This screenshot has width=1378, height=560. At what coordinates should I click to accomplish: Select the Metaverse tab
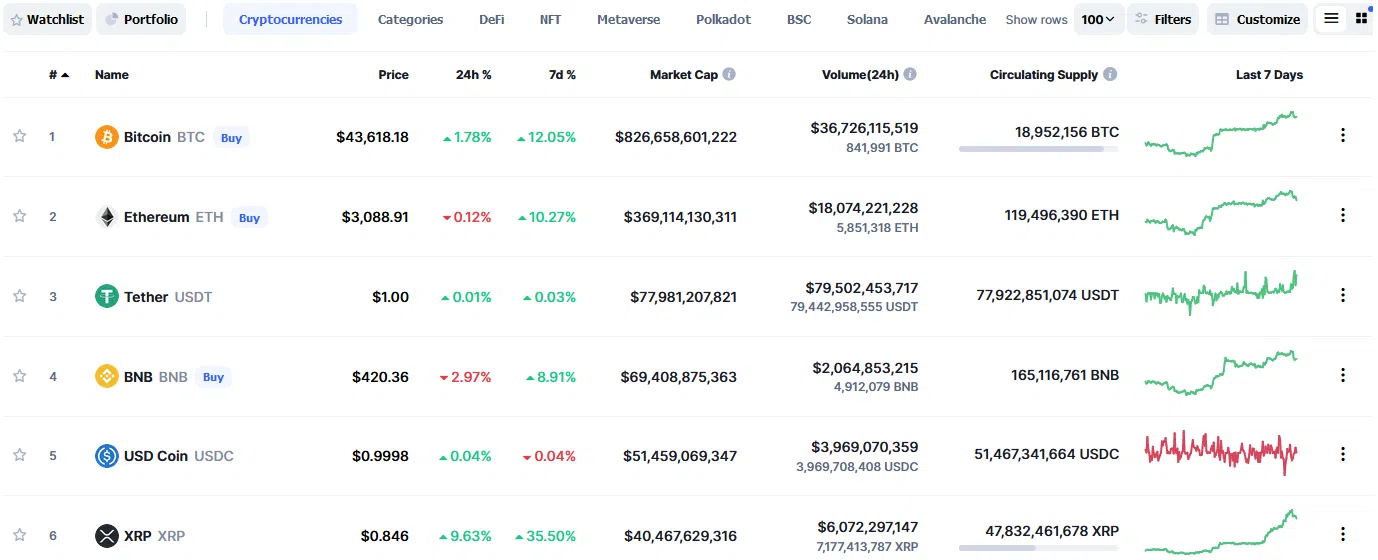(x=629, y=19)
